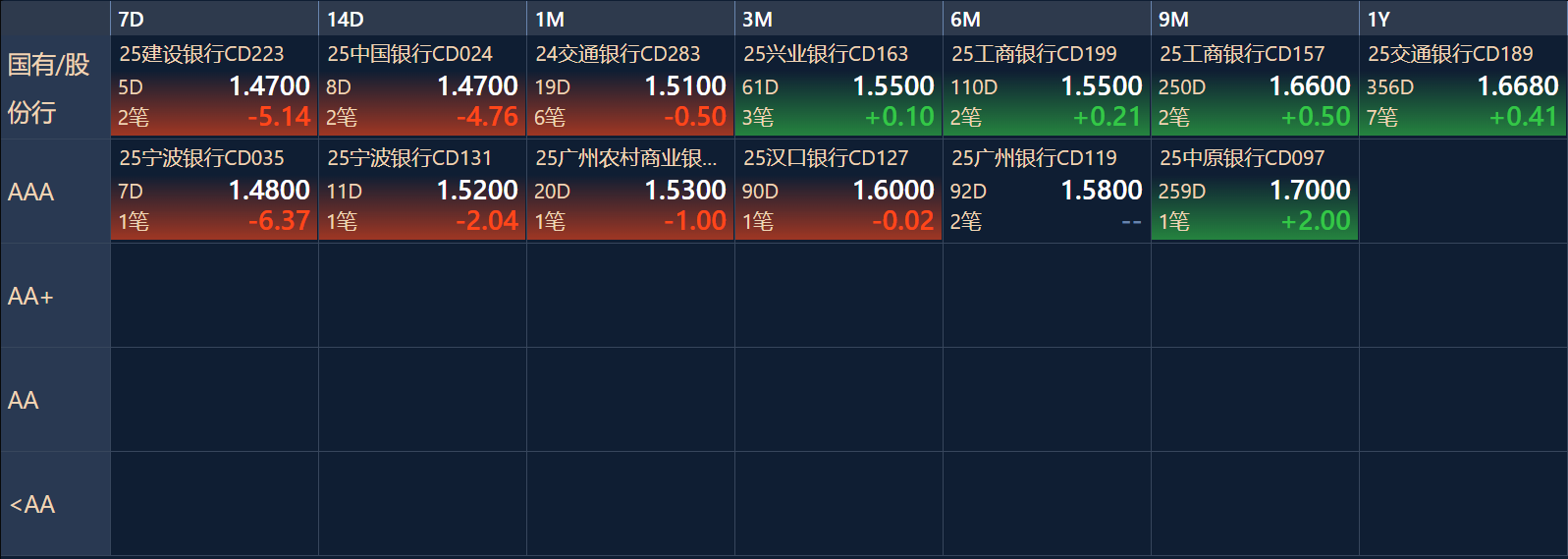Click the AA+ rating row label
Image resolution: width=1568 pixels, height=559 pixels.
point(55,296)
